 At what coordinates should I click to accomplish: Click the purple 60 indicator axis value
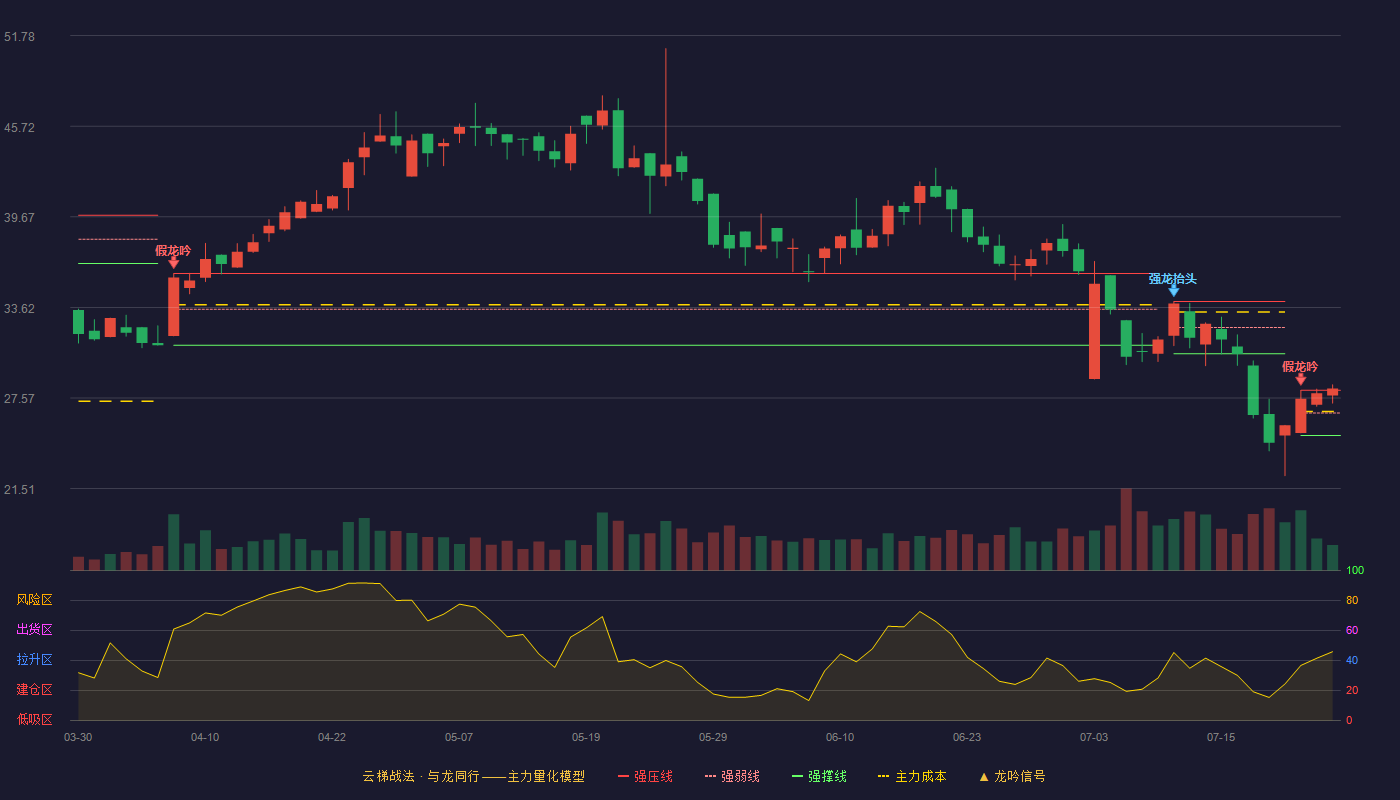pos(1352,630)
